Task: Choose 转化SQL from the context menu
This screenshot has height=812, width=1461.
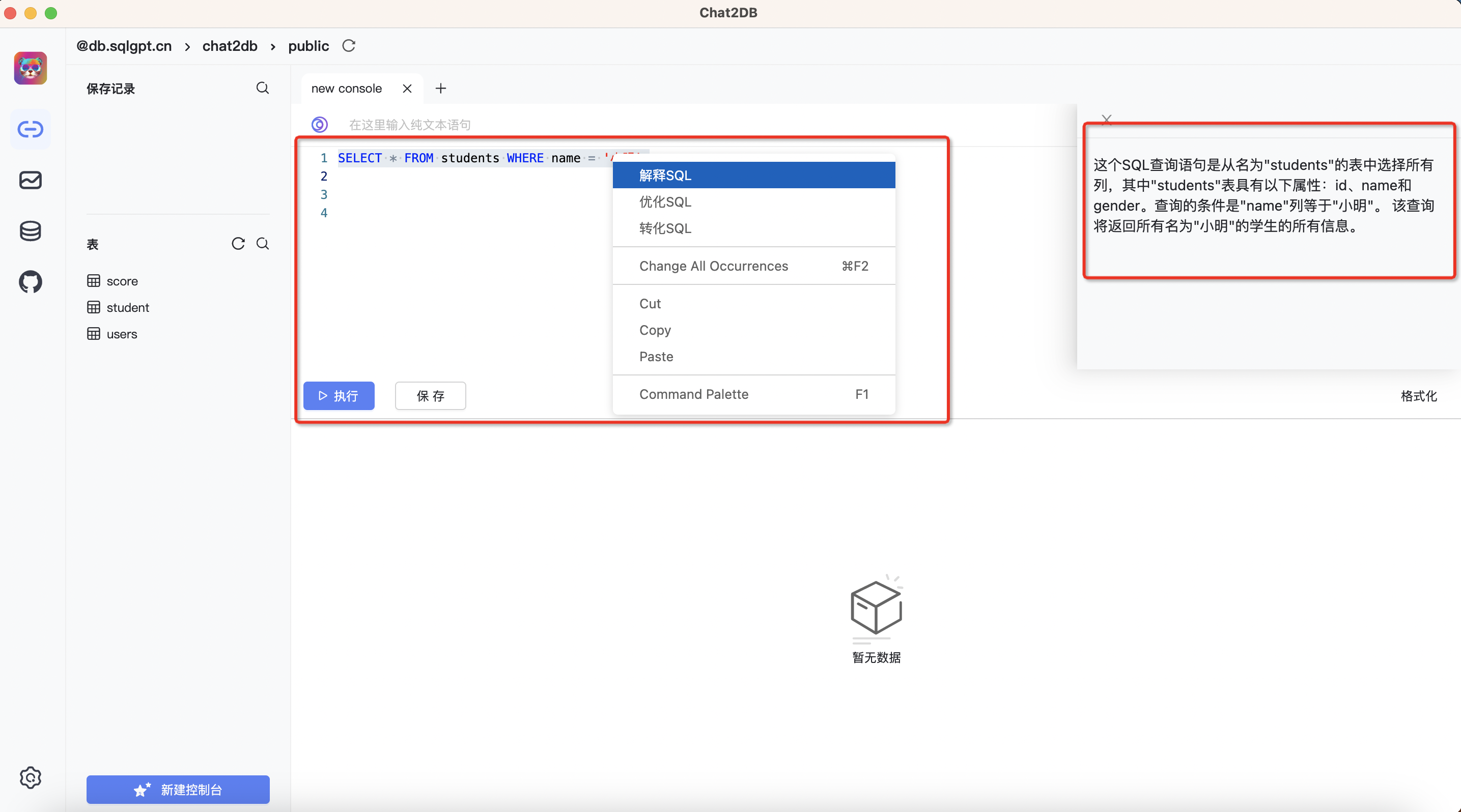Action: point(665,228)
